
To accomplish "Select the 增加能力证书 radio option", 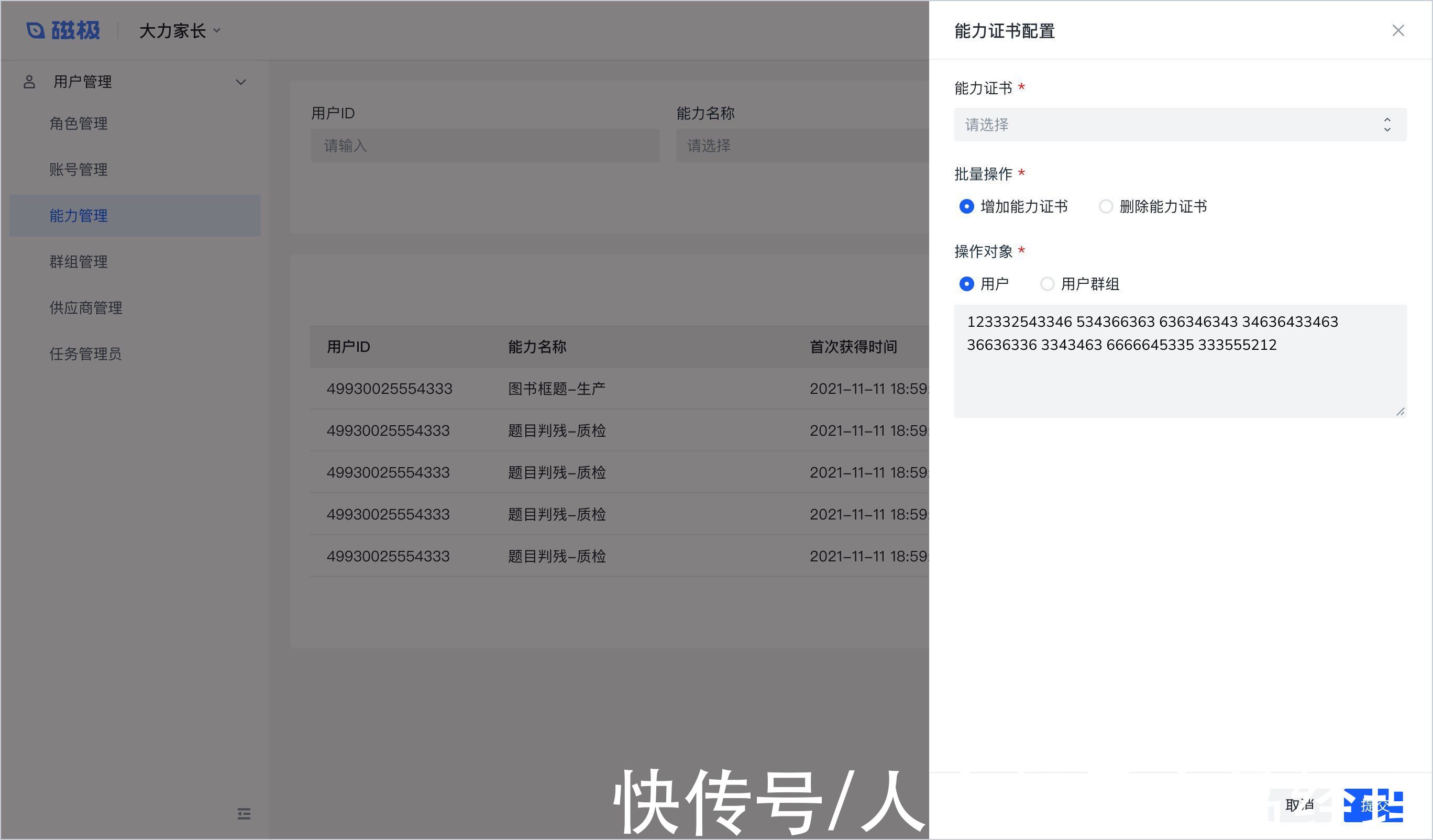I will [x=1014, y=206].
